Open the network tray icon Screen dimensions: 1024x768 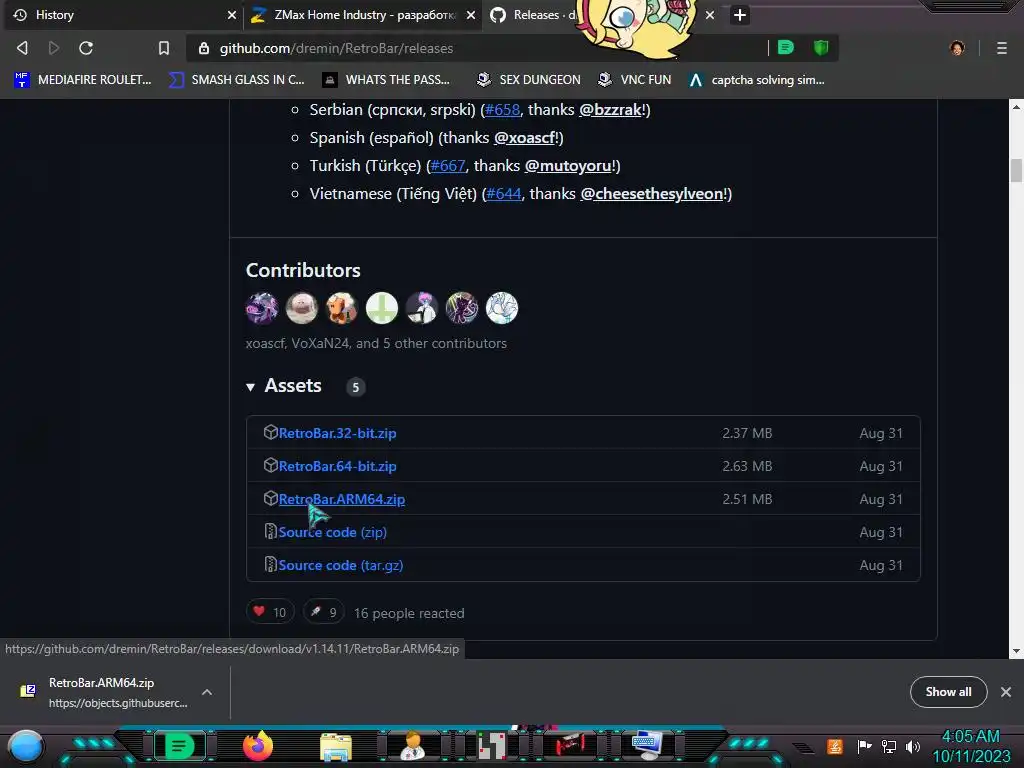[889, 746]
